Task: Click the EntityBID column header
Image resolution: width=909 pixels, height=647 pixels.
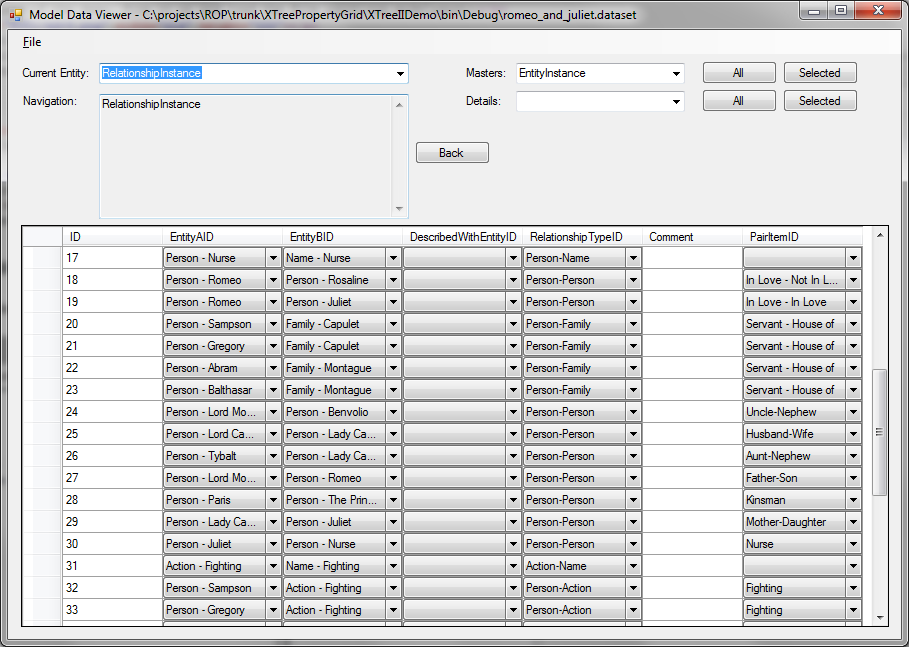Action: tap(343, 237)
